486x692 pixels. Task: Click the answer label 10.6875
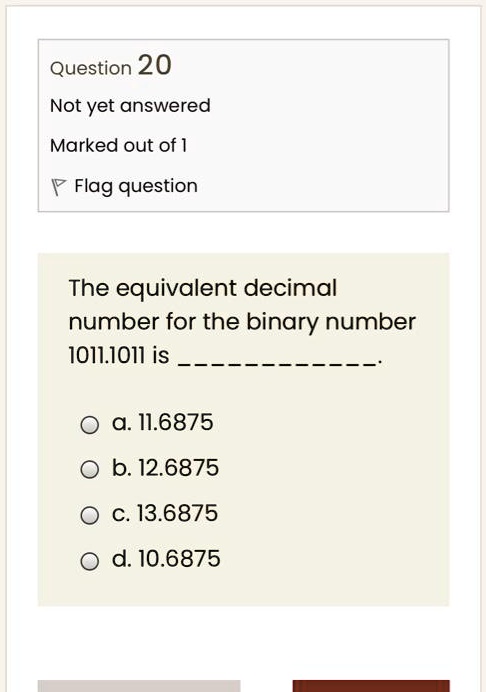point(179,559)
